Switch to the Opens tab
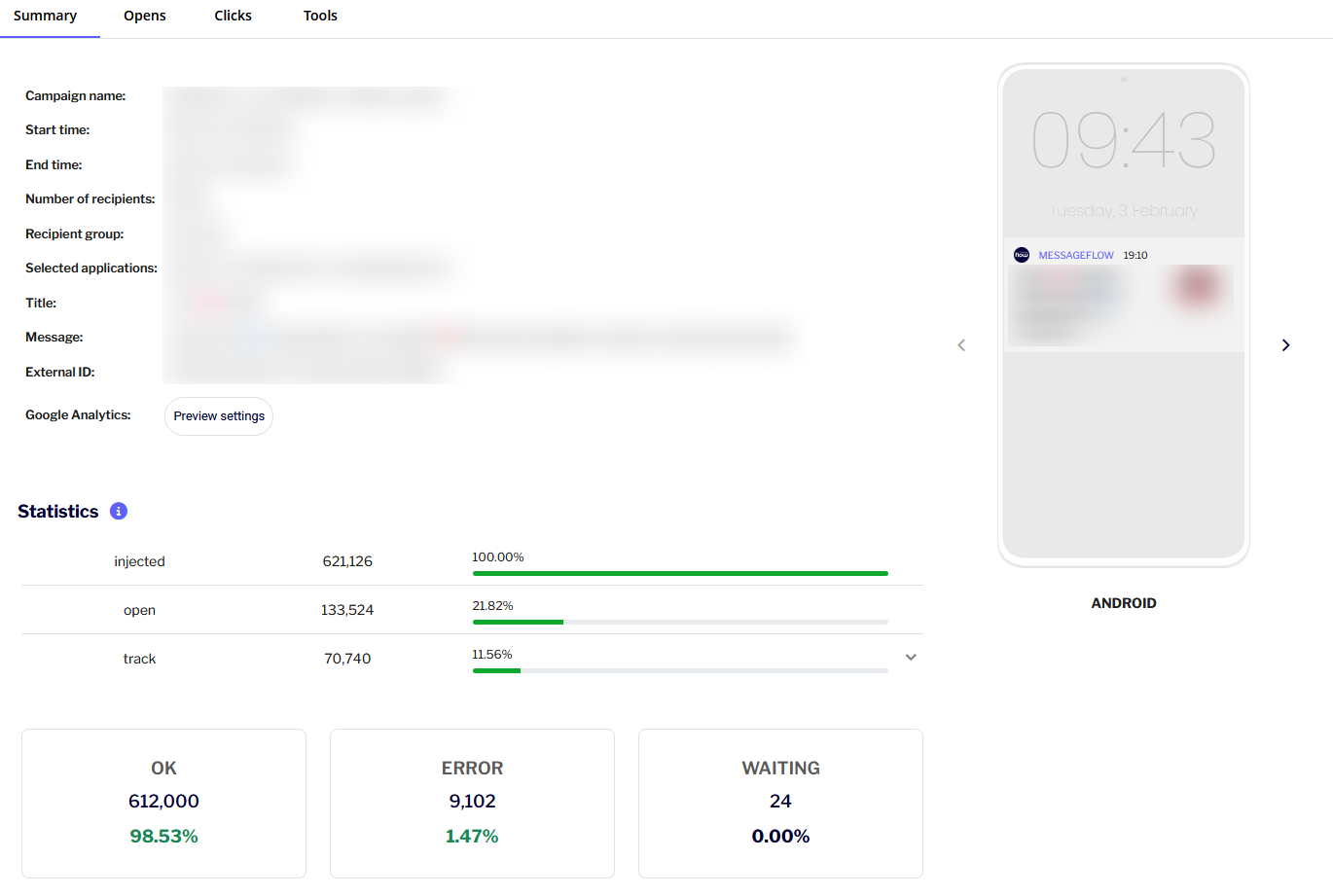The width and height of the screenshot is (1333, 896). point(144,17)
